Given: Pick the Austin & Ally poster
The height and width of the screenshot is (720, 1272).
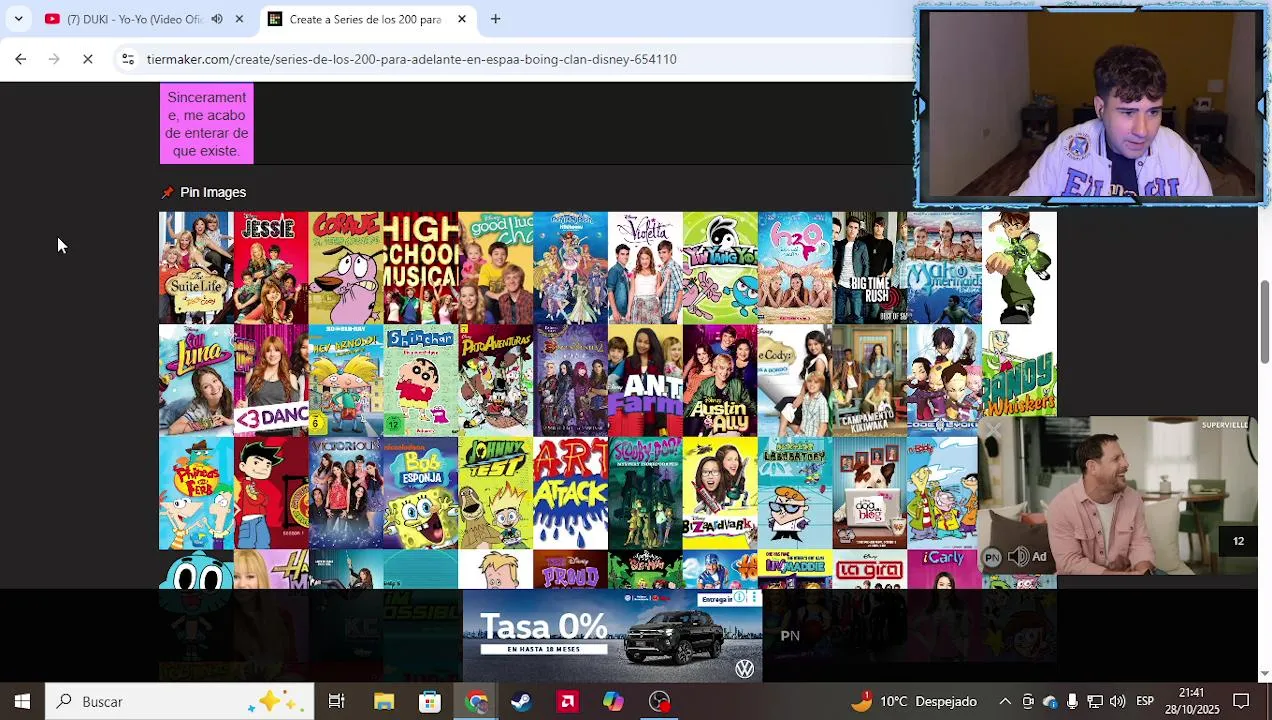Looking at the screenshot, I should click(x=720, y=380).
